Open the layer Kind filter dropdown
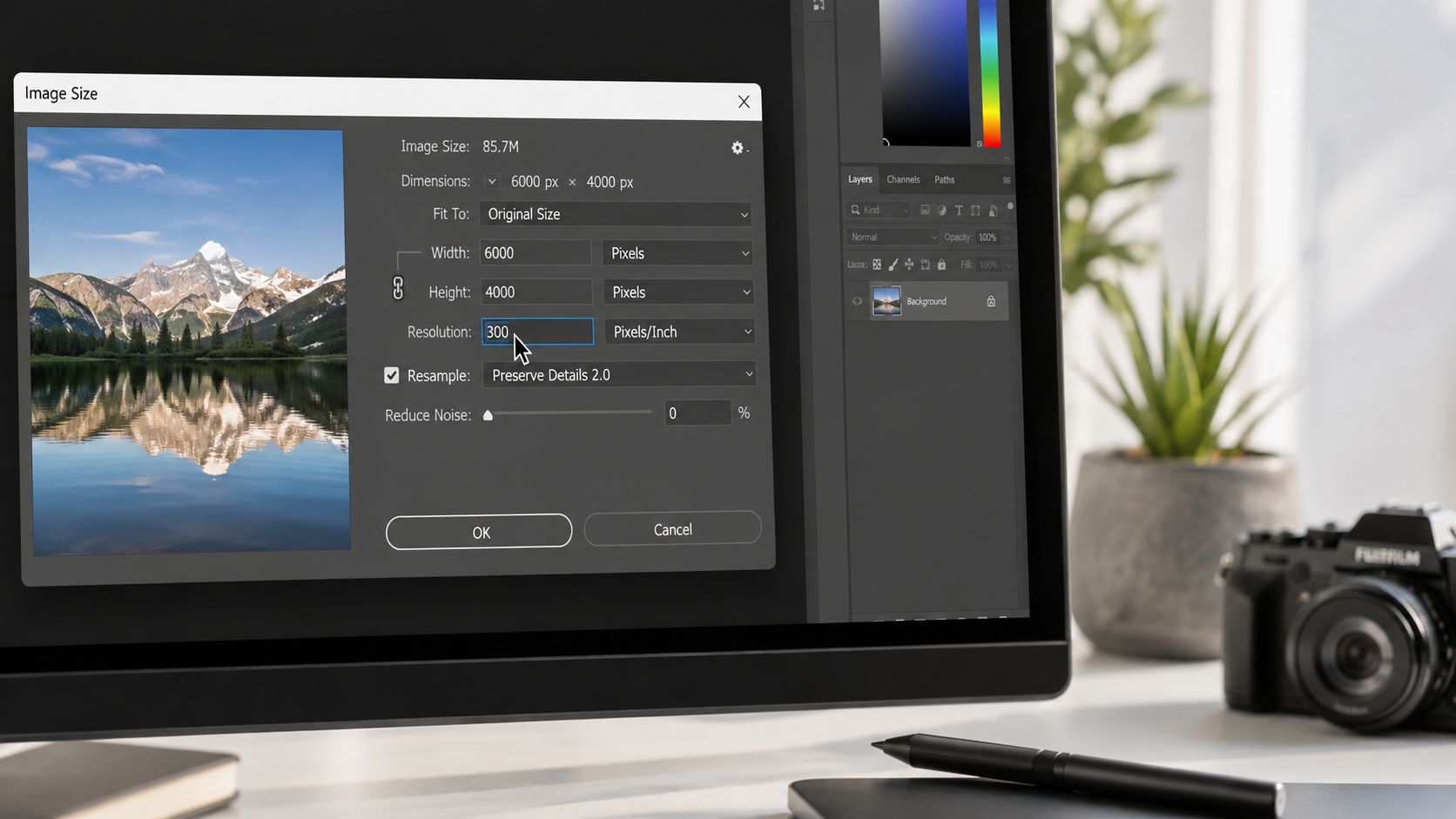Viewport: 1456px width, 819px height. coord(879,210)
